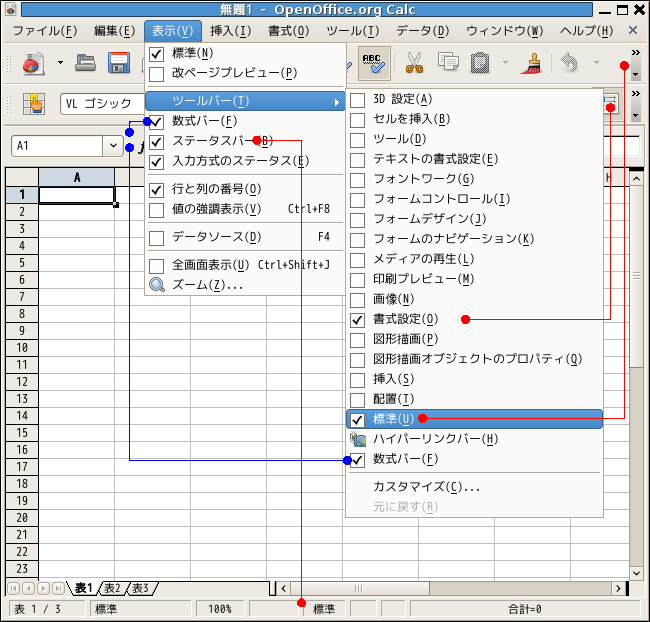Screen dimensions: 650x622
Task: Open the paste options dropdown arrow
Action: tap(505, 63)
